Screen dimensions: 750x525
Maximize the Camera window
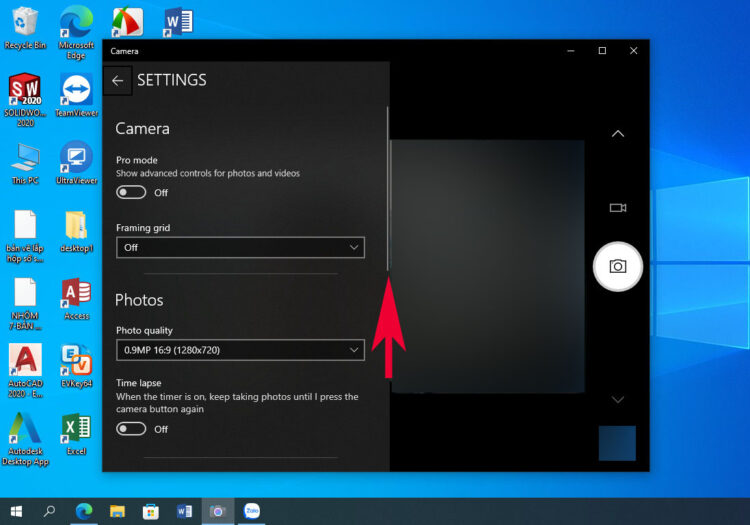602,51
